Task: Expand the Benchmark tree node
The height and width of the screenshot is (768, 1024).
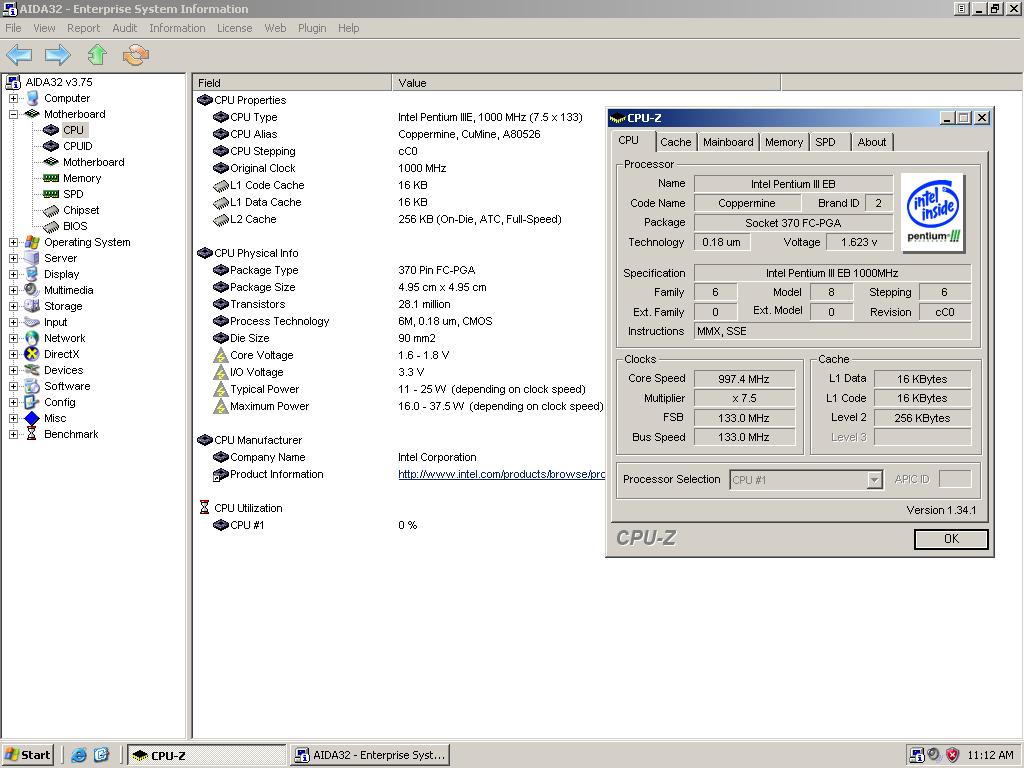Action: (x=13, y=434)
